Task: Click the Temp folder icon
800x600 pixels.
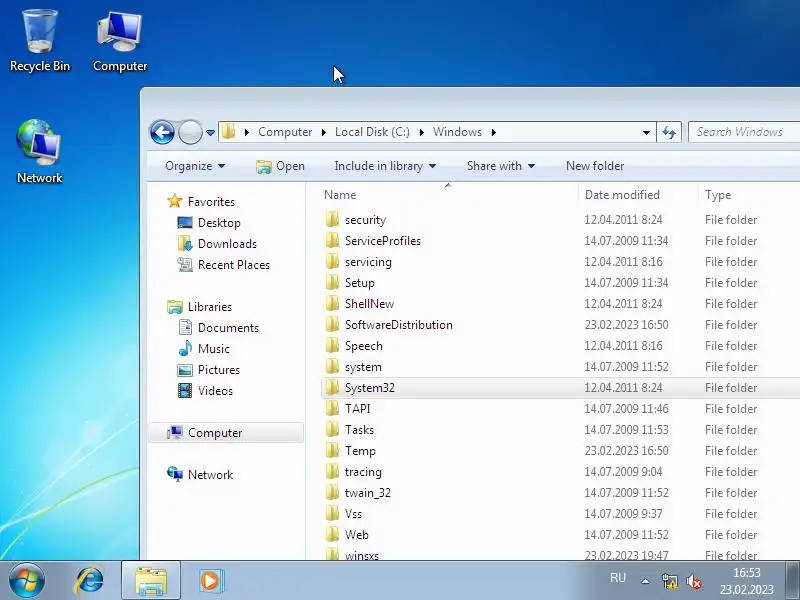Action: tap(332, 451)
